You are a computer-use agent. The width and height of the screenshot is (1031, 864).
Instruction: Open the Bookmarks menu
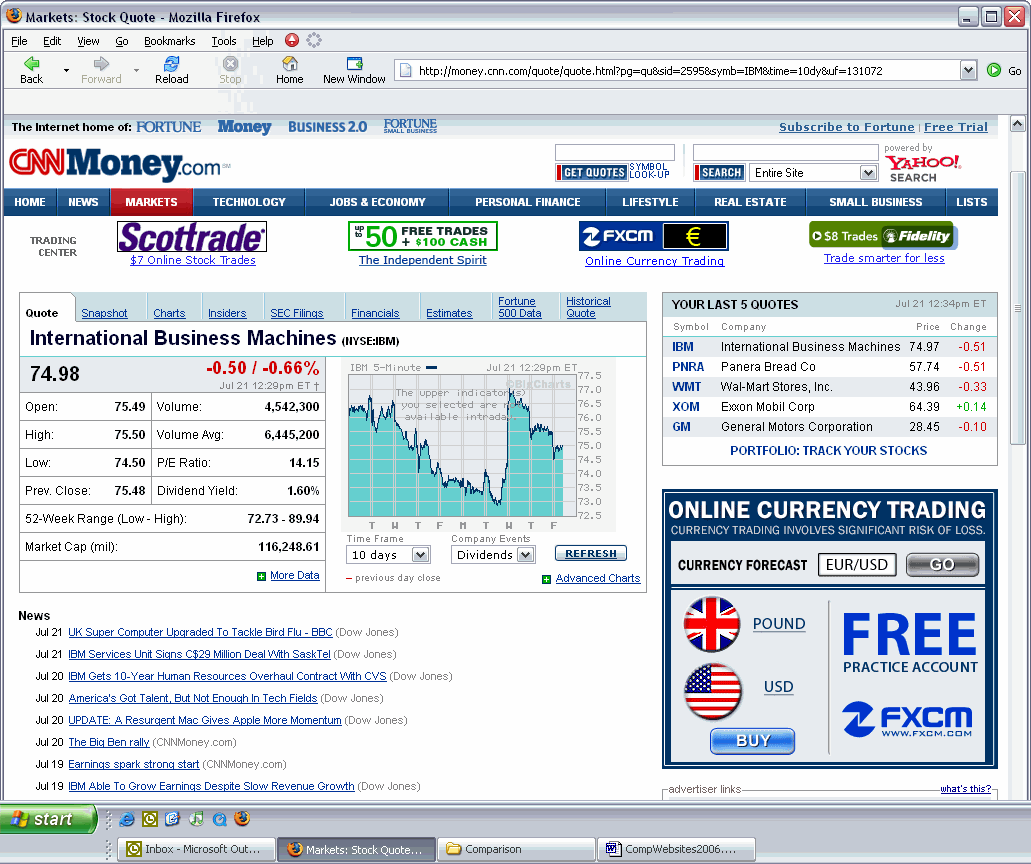pyautogui.click(x=170, y=41)
